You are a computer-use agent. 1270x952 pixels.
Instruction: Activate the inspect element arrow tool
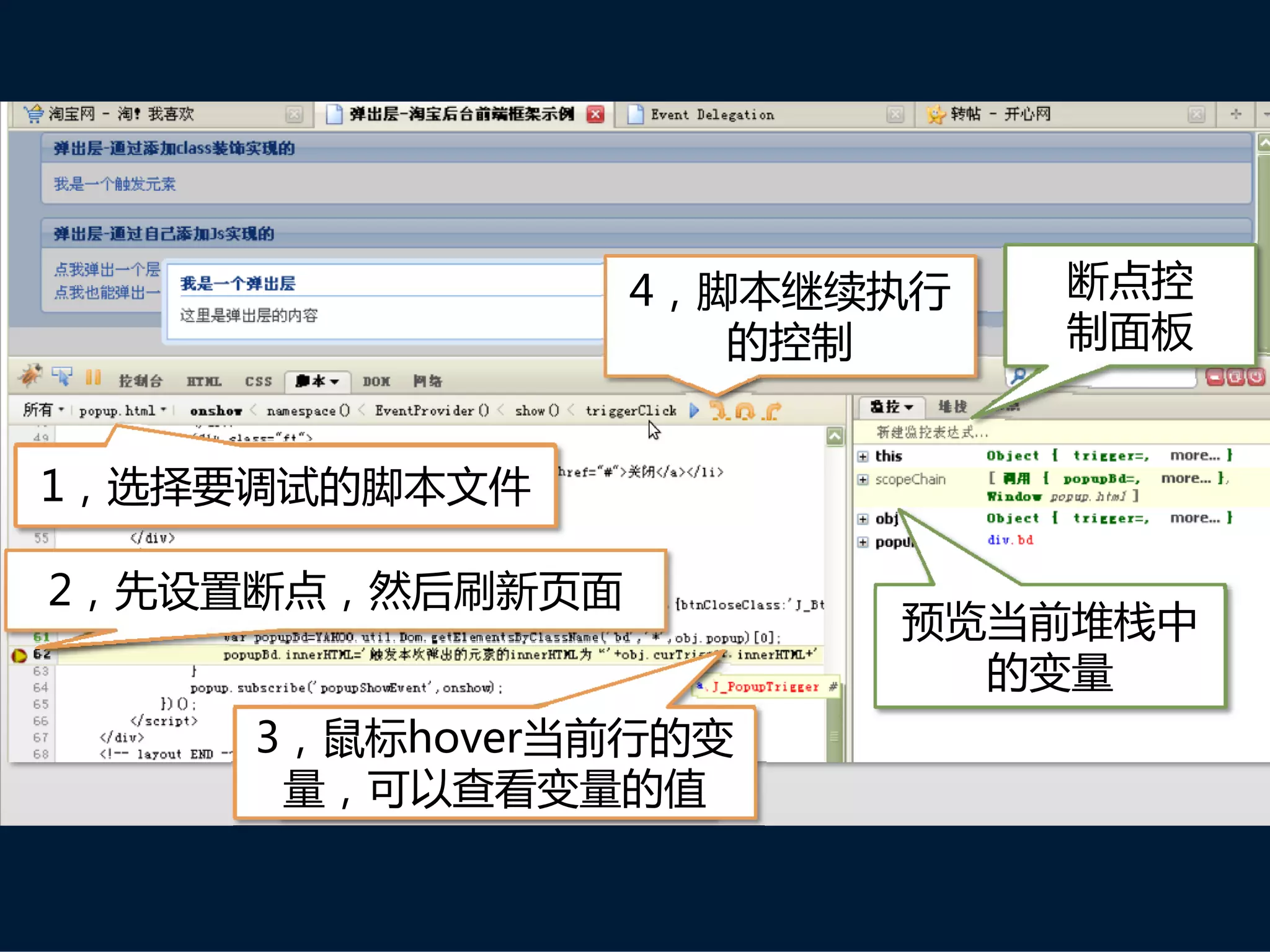point(61,376)
